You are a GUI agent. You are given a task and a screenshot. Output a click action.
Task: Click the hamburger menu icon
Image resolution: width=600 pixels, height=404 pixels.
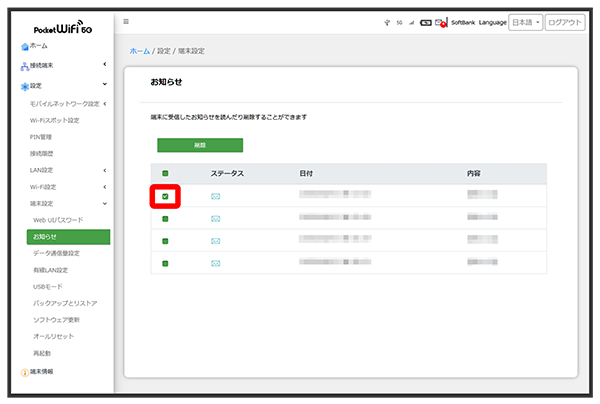point(126,21)
